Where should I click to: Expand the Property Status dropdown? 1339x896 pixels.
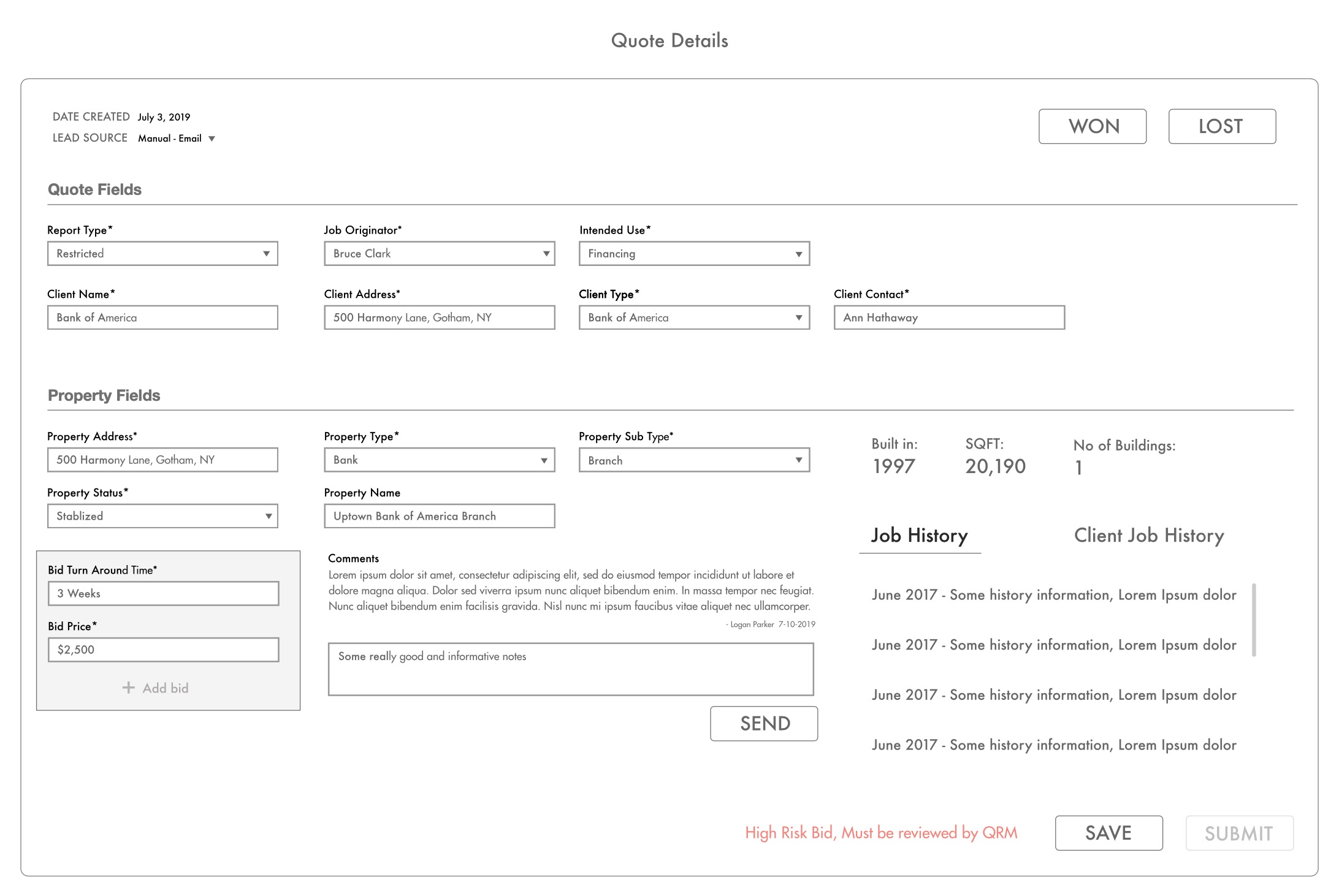point(268,516)
